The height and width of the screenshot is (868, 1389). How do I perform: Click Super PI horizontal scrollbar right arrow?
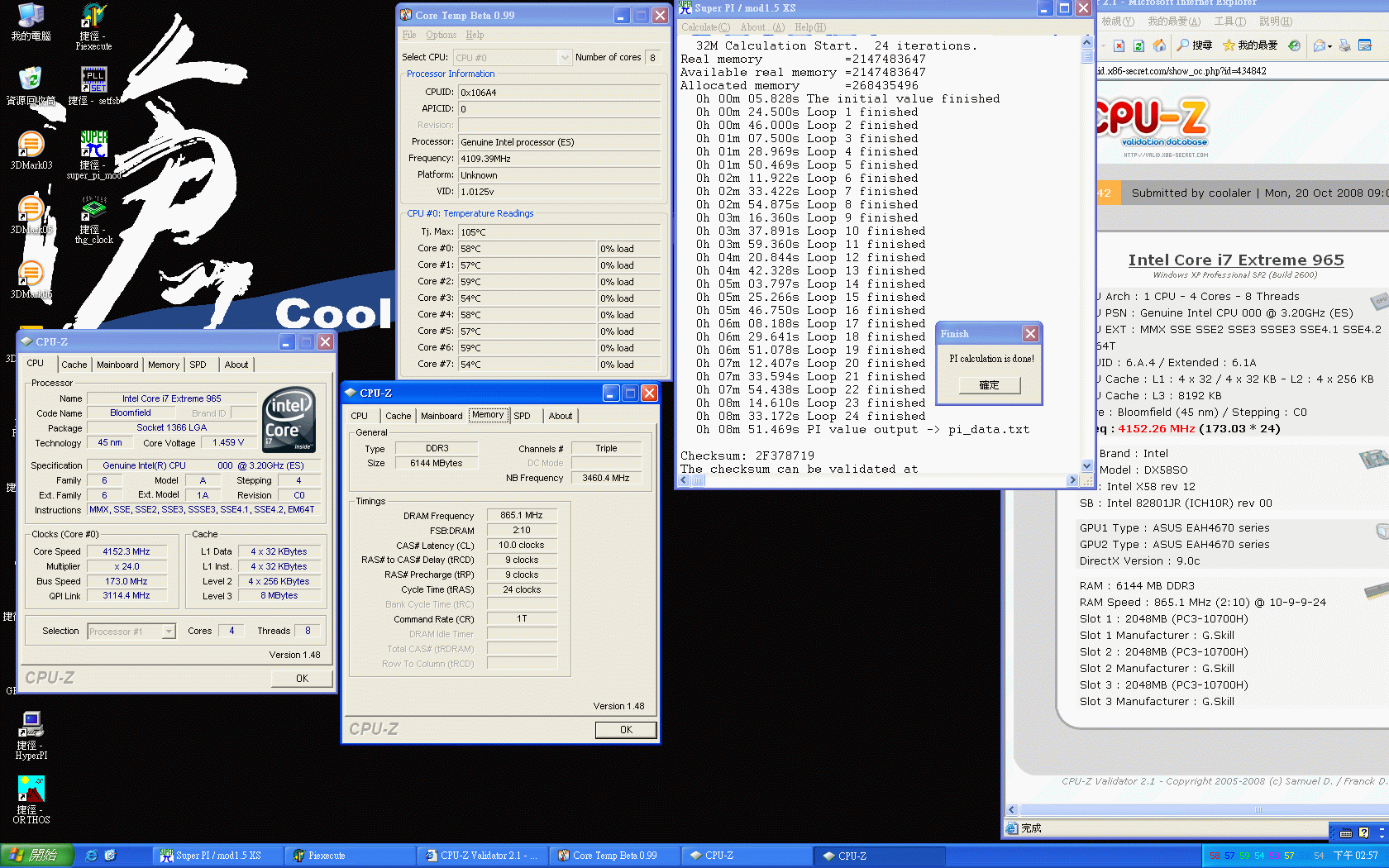pos(1072,480)
